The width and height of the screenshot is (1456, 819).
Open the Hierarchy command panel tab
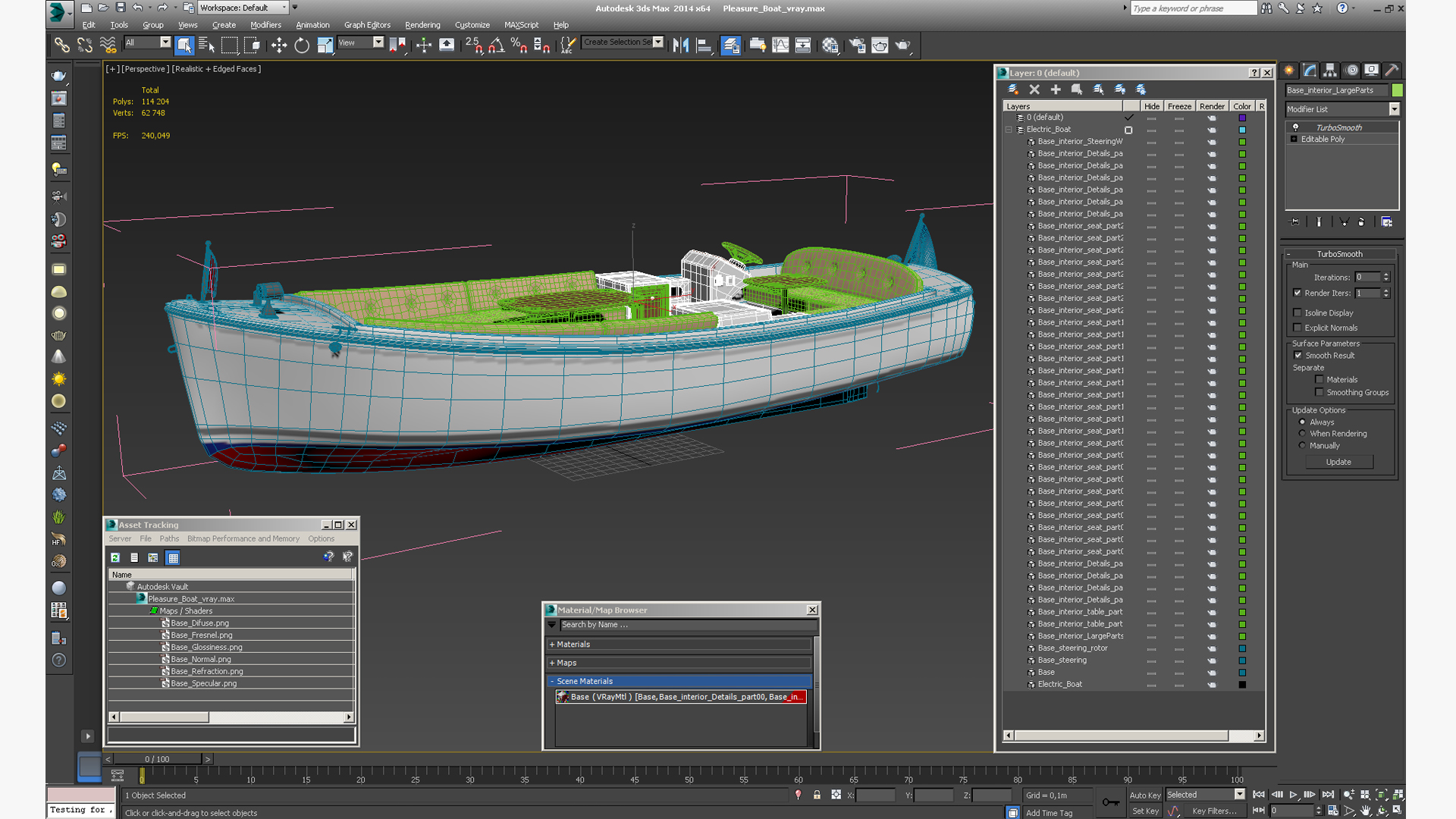click(1330, 71)
